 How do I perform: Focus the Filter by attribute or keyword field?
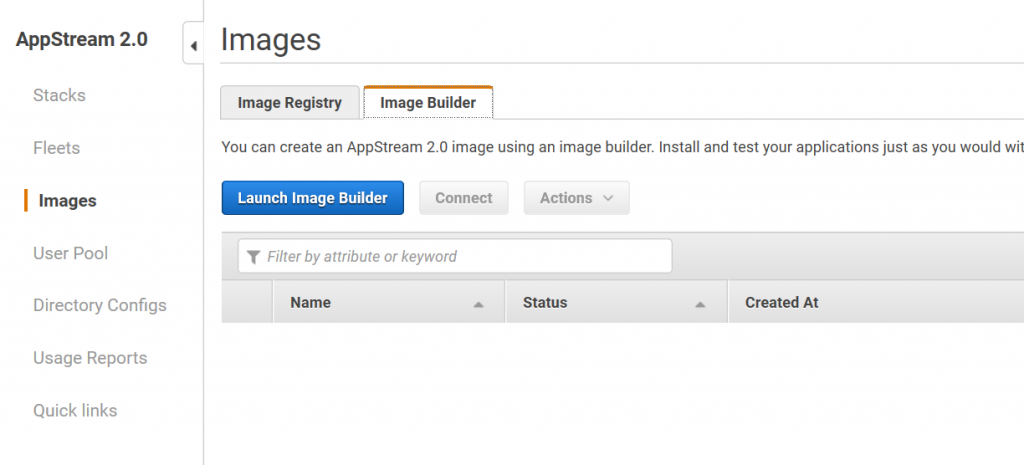(x=455, y=256)
